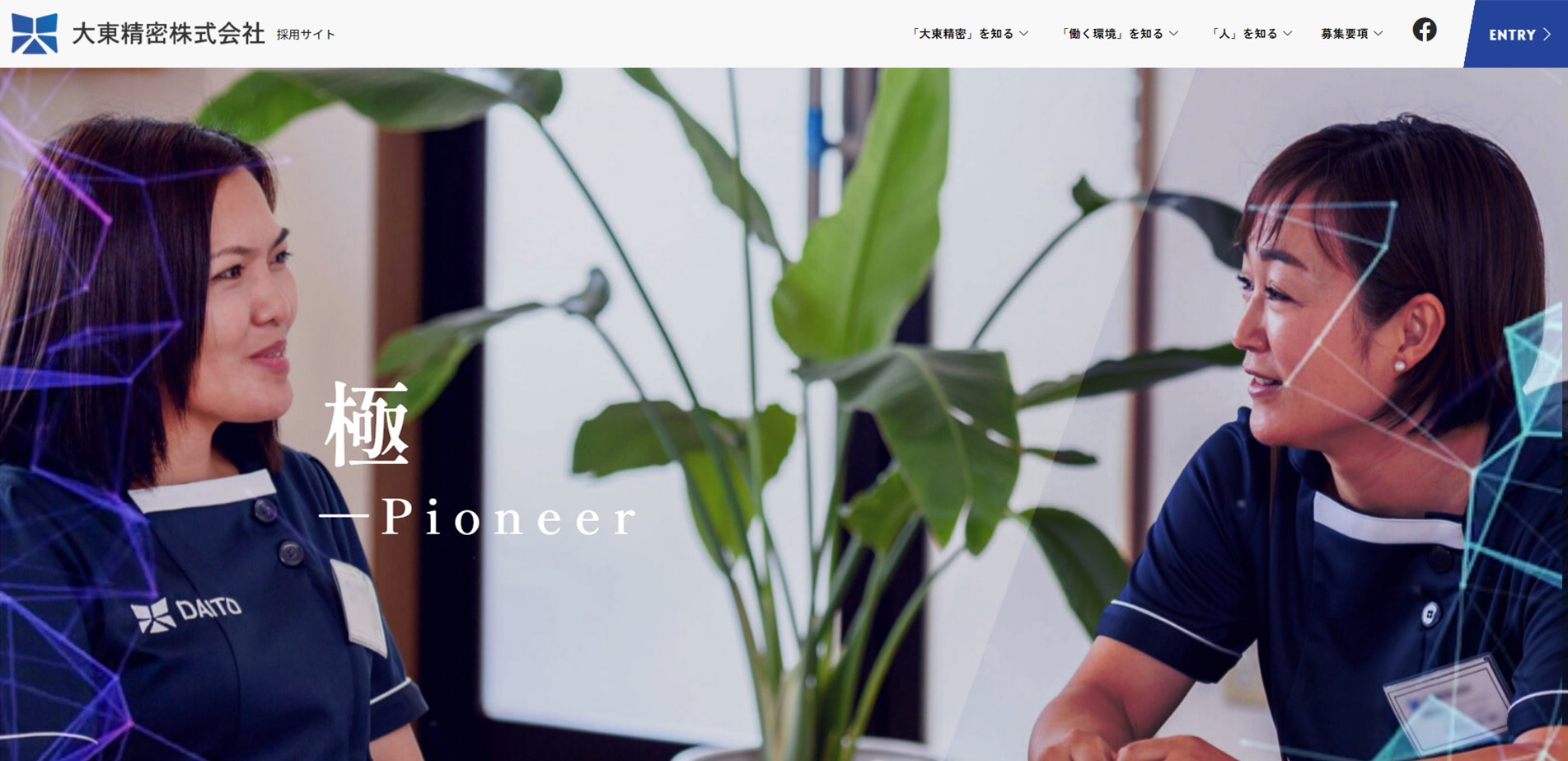Expand chevron next to 募集要項

(x=1378, y=34)
